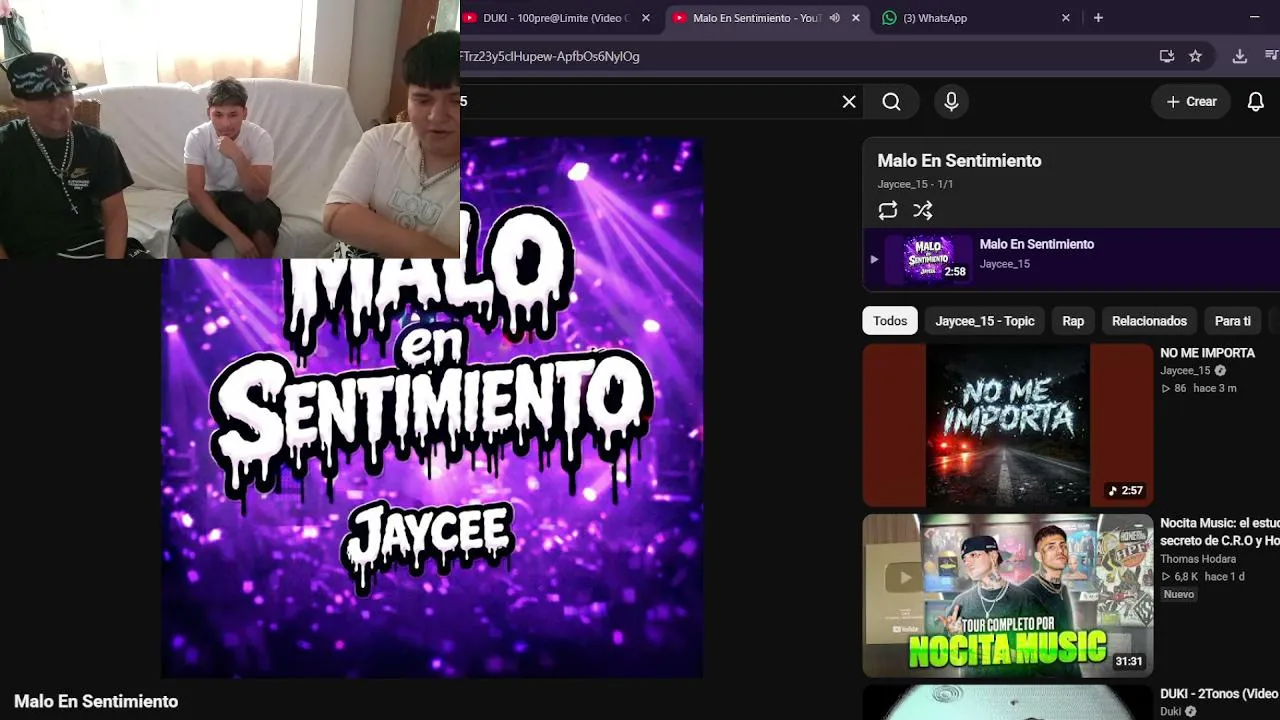1280x720 pixels.
Task: Toggle loop playlist in the playlist panel
Action: 888,210
